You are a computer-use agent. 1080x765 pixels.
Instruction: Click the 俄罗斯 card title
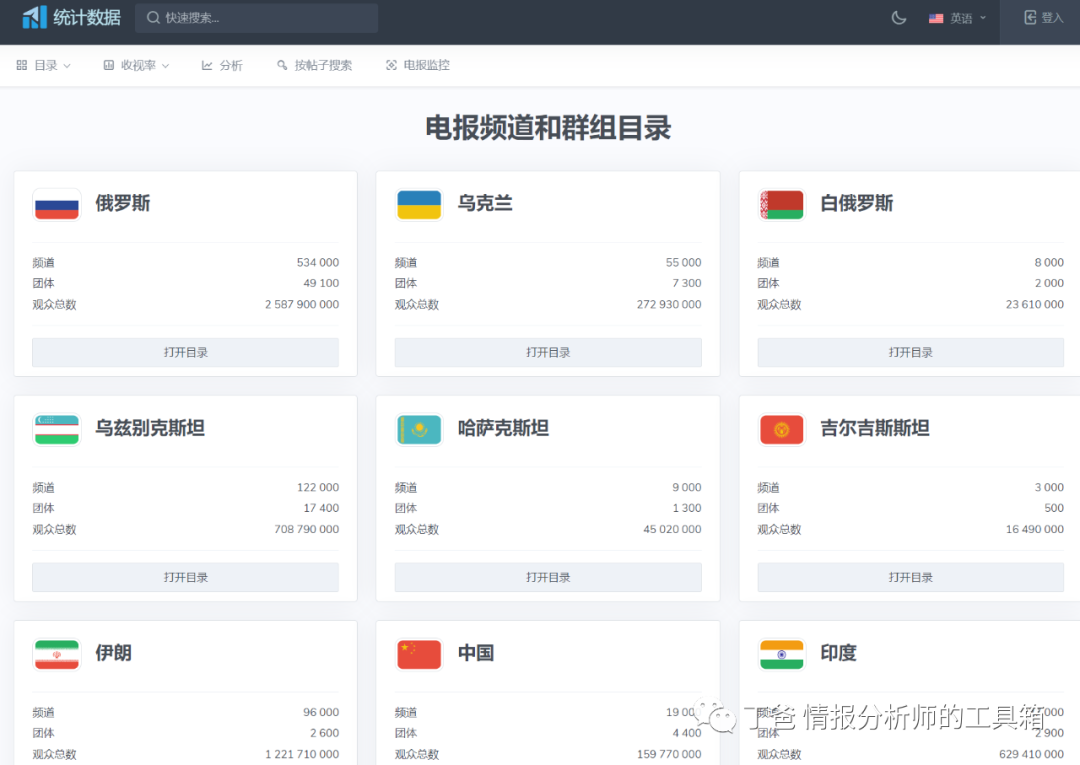[x=123, y=203]
